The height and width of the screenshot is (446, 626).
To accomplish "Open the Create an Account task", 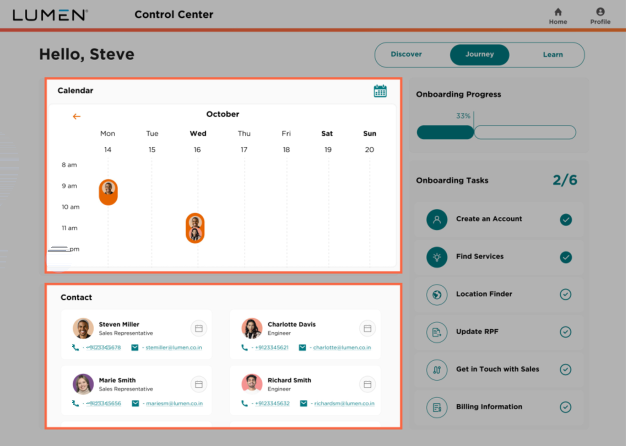I will coord(499,220).
